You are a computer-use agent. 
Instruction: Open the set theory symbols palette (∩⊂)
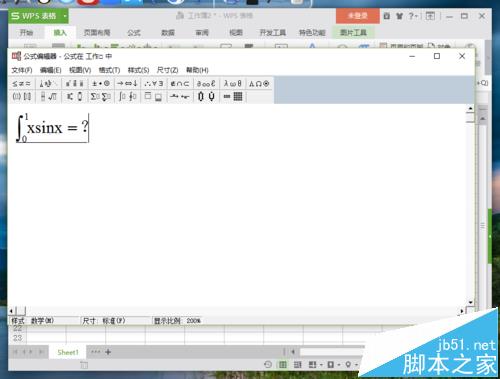pyautogui.click(x=180, y=84)
